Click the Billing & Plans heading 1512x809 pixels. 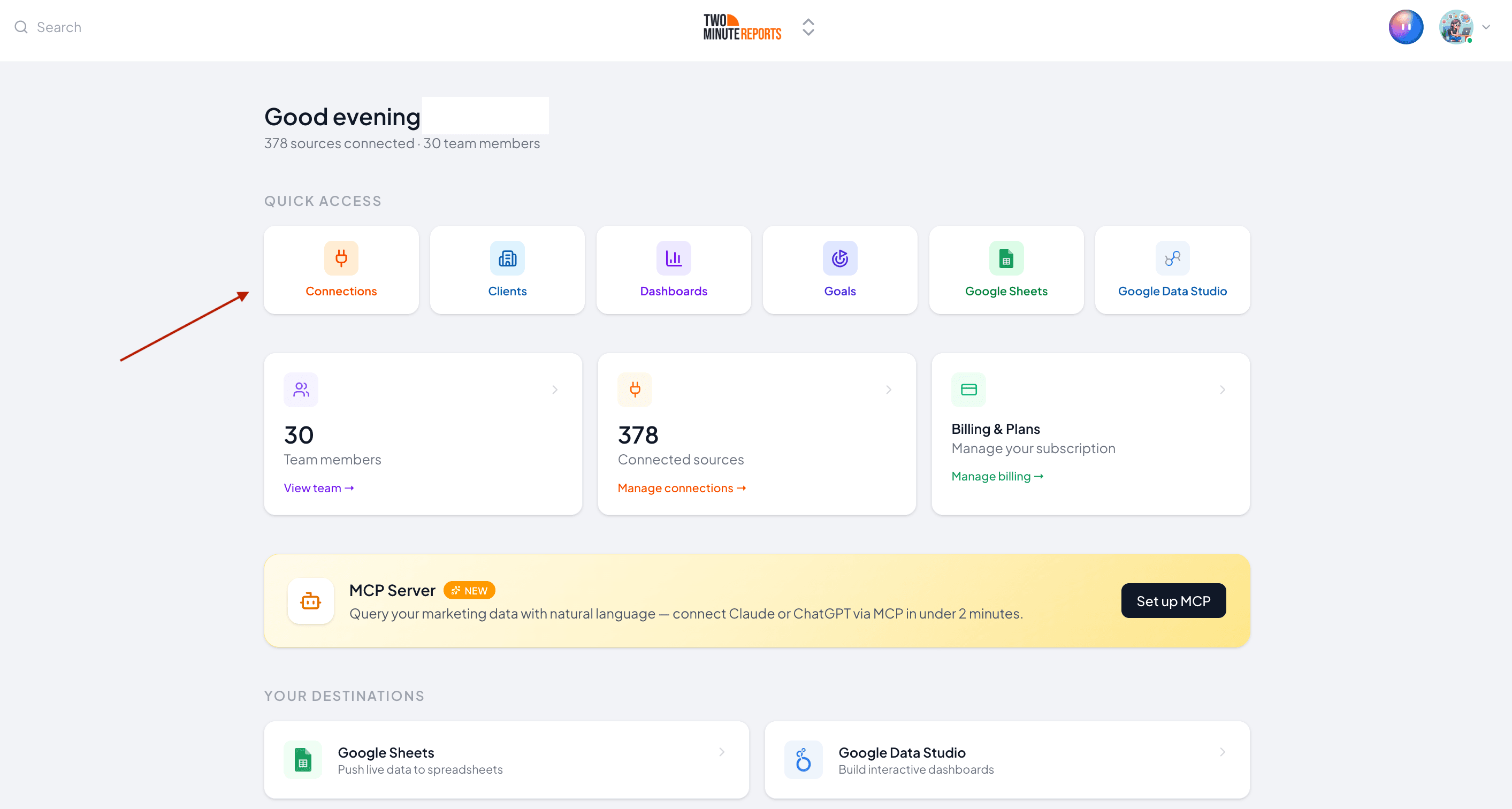(x=996, y=429)
